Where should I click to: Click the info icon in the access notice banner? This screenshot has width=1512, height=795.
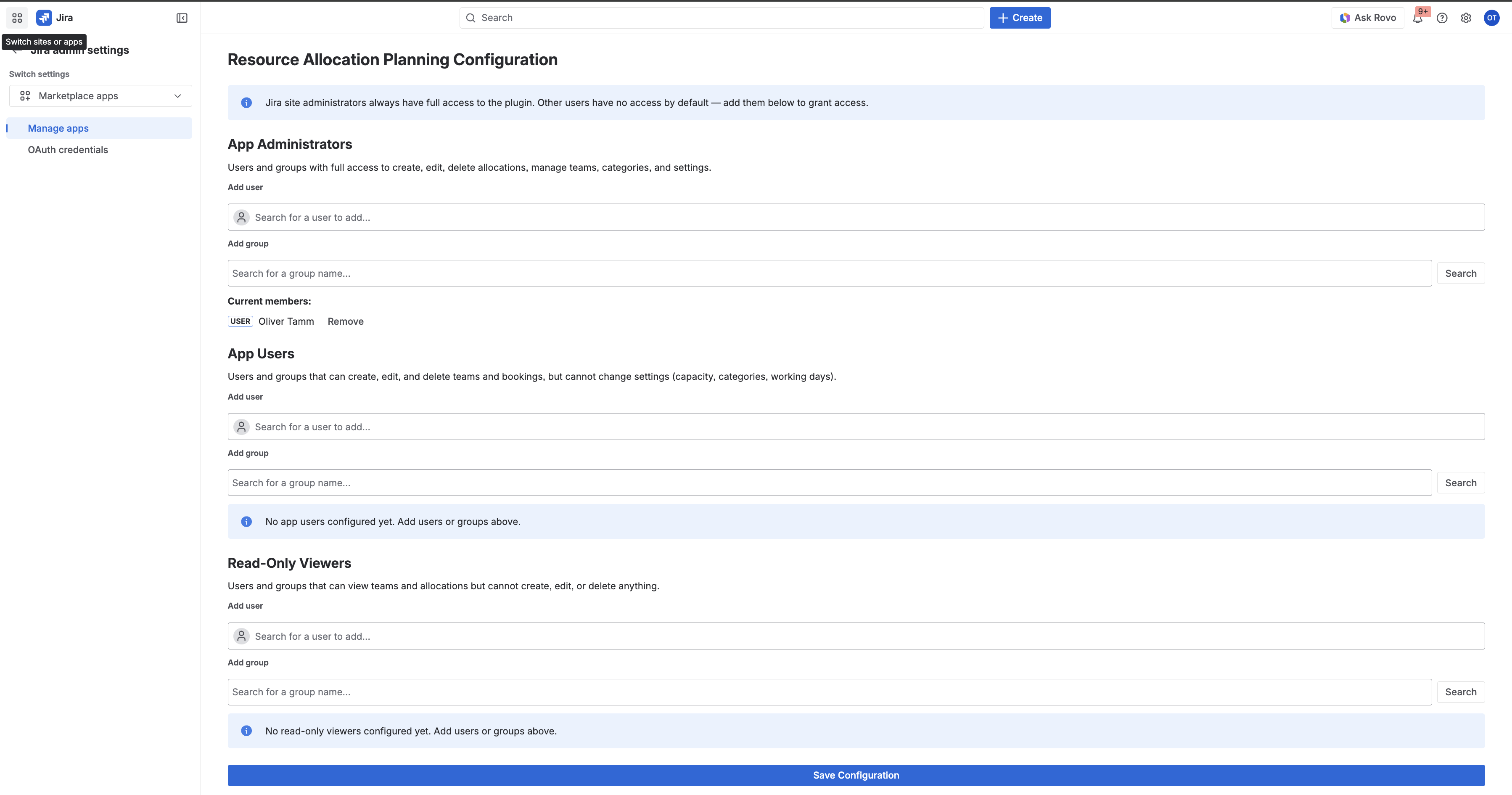(x=246, y=102)
